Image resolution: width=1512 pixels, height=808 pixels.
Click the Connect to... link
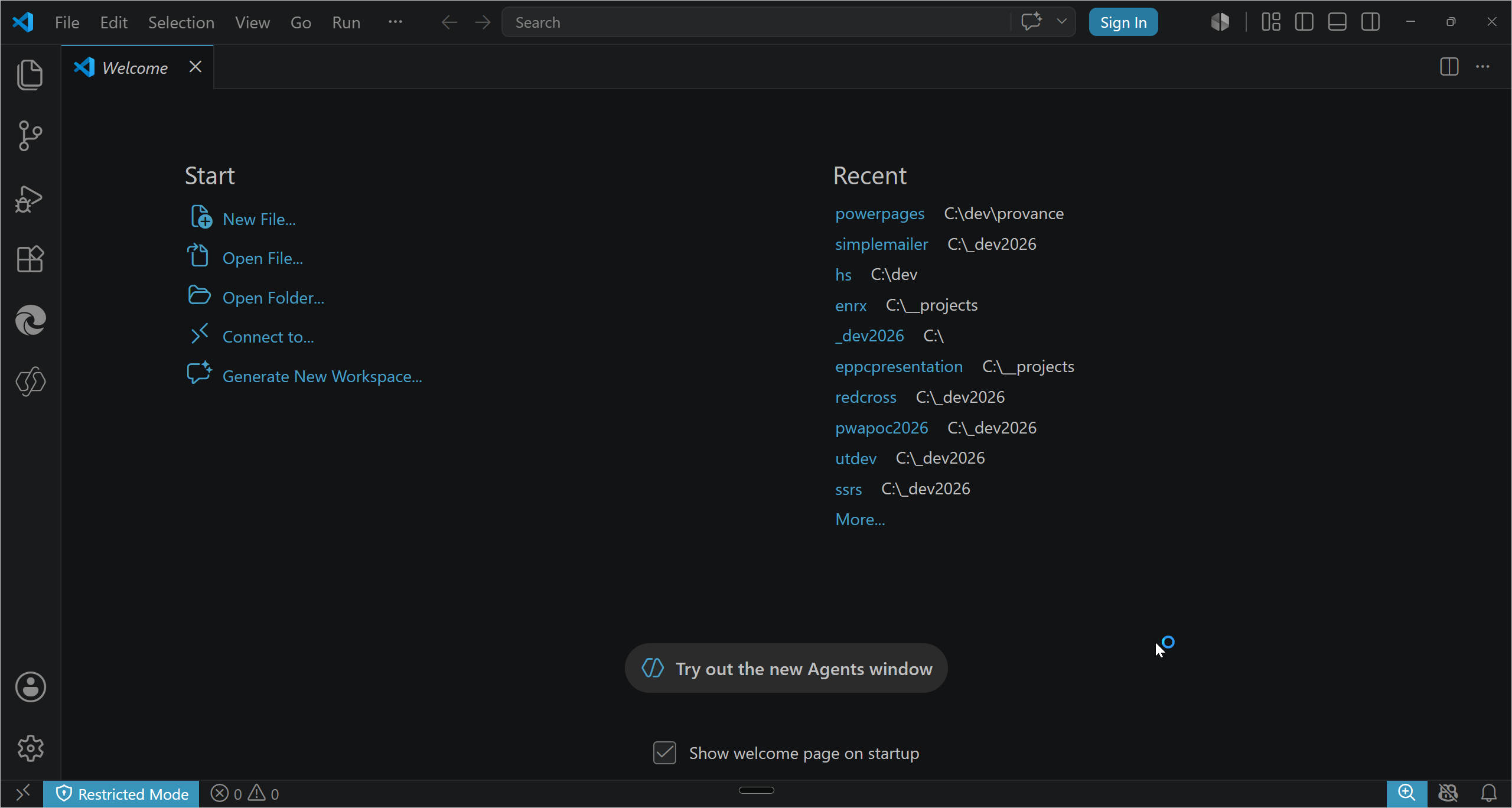[x=268, y=337]
